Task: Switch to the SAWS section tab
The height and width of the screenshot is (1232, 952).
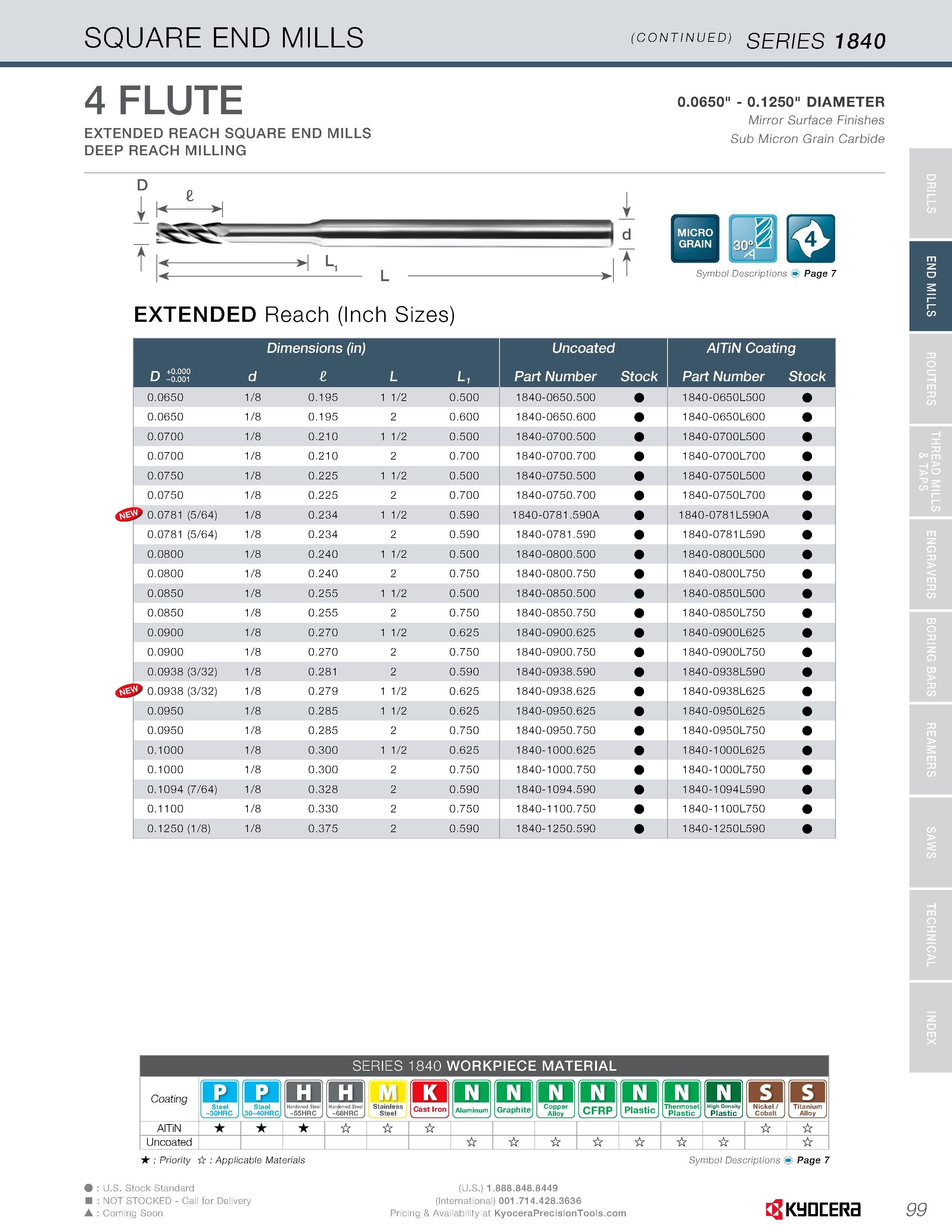Action: (931, 841)
